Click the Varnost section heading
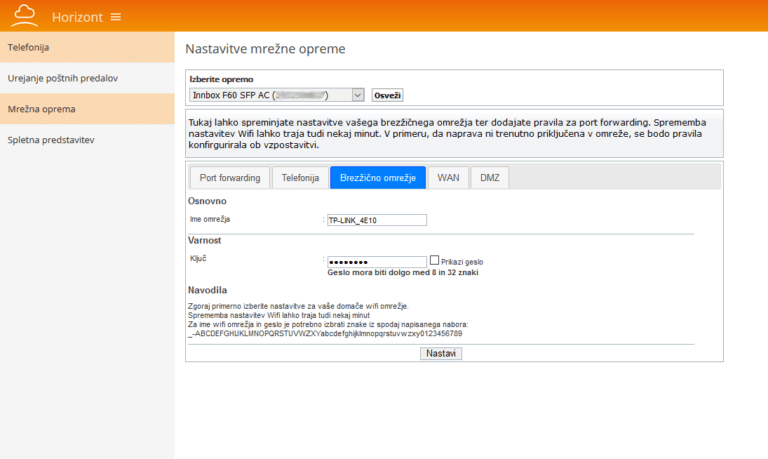 point(204,241)
